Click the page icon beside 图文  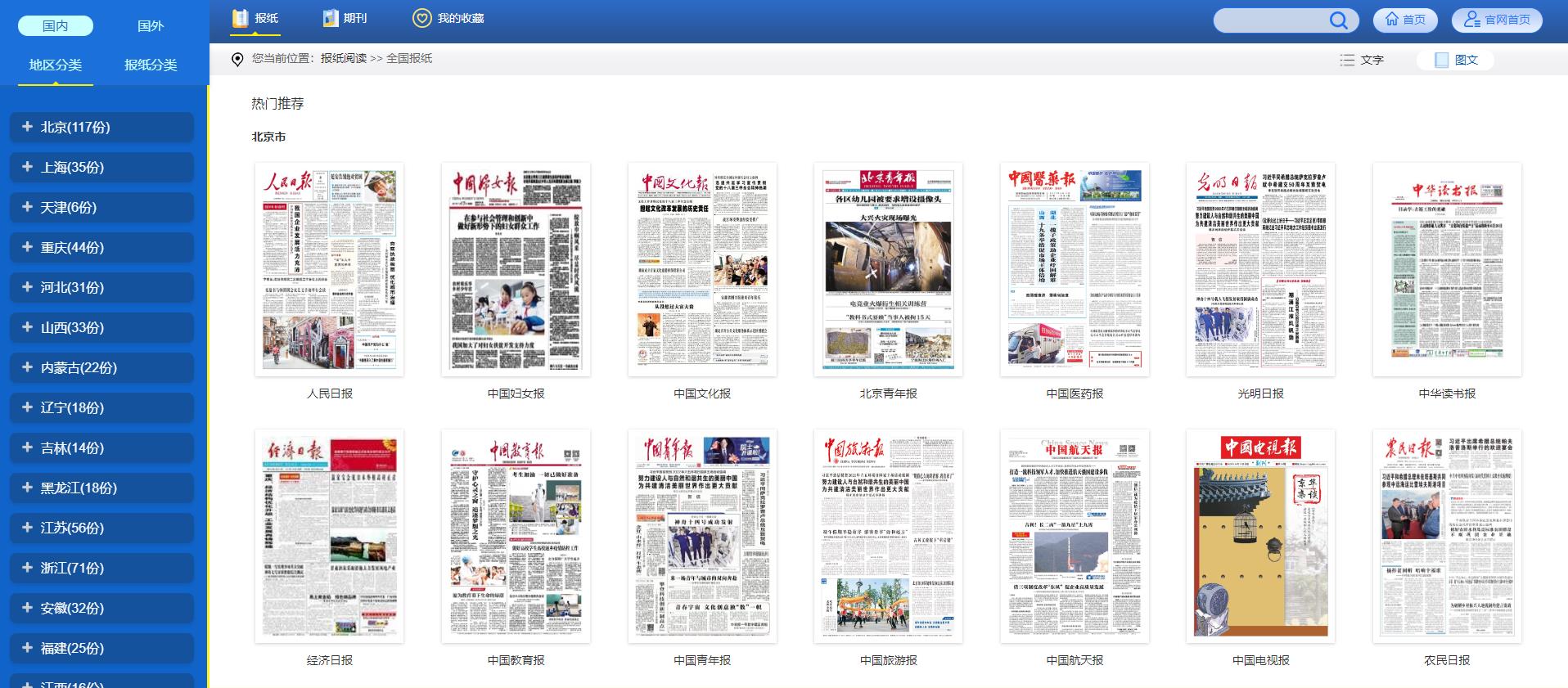(x=1442, y=60)
